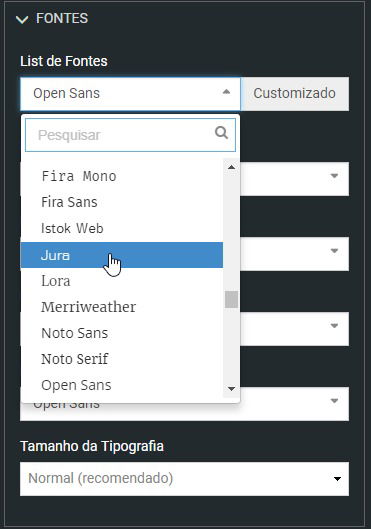Select Noto Sans font
371x529 pixels.
[x=122, y=333]
